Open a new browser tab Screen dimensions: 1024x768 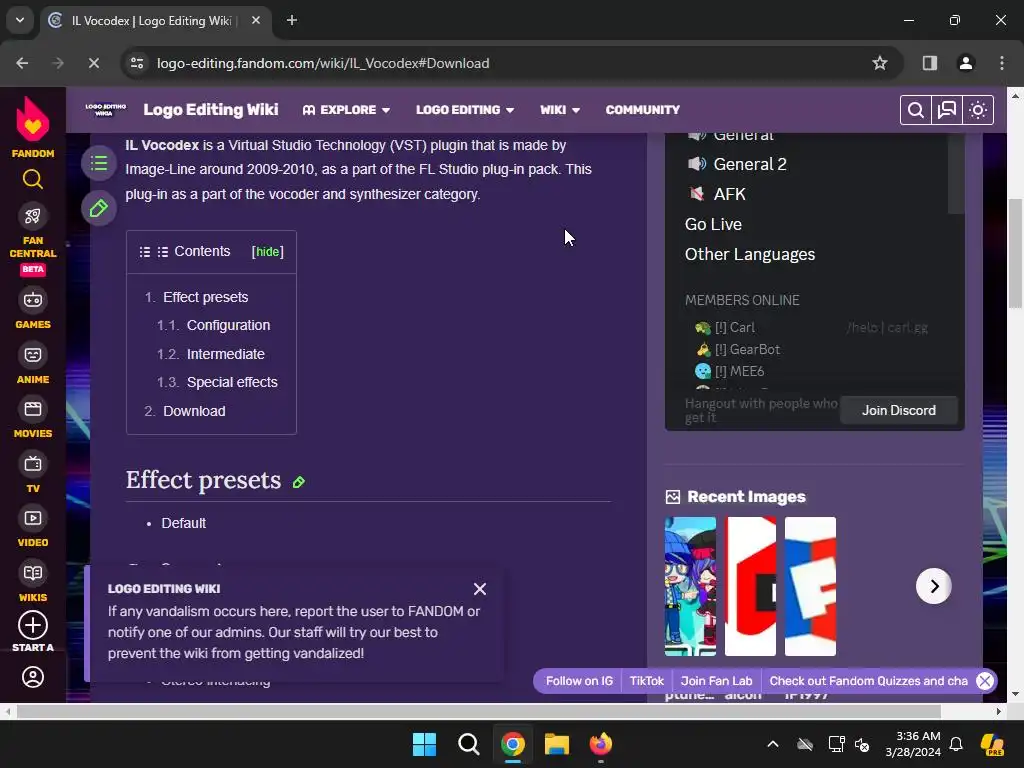(292, 20)
